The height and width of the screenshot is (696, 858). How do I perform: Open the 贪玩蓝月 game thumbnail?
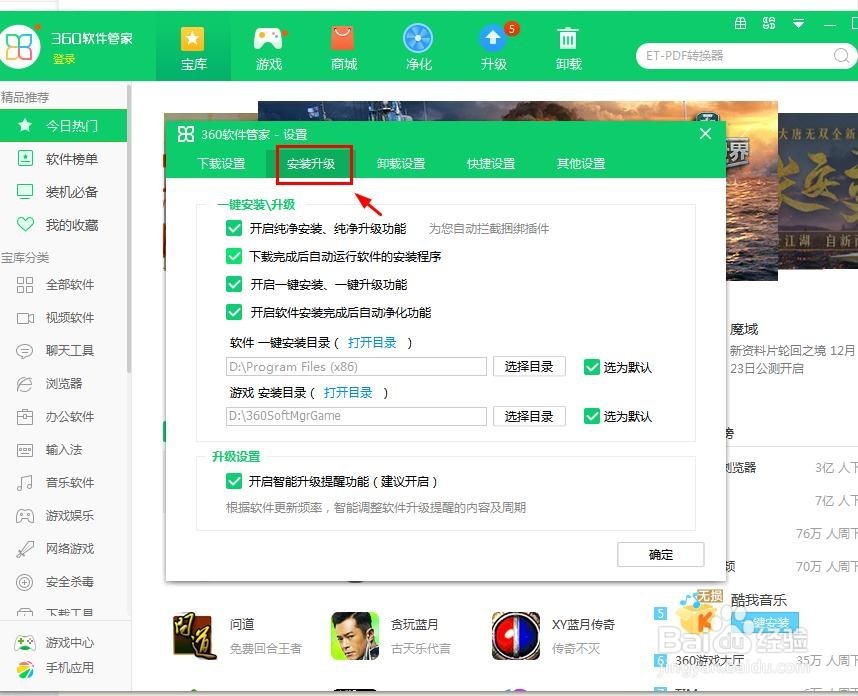point(355,636)
